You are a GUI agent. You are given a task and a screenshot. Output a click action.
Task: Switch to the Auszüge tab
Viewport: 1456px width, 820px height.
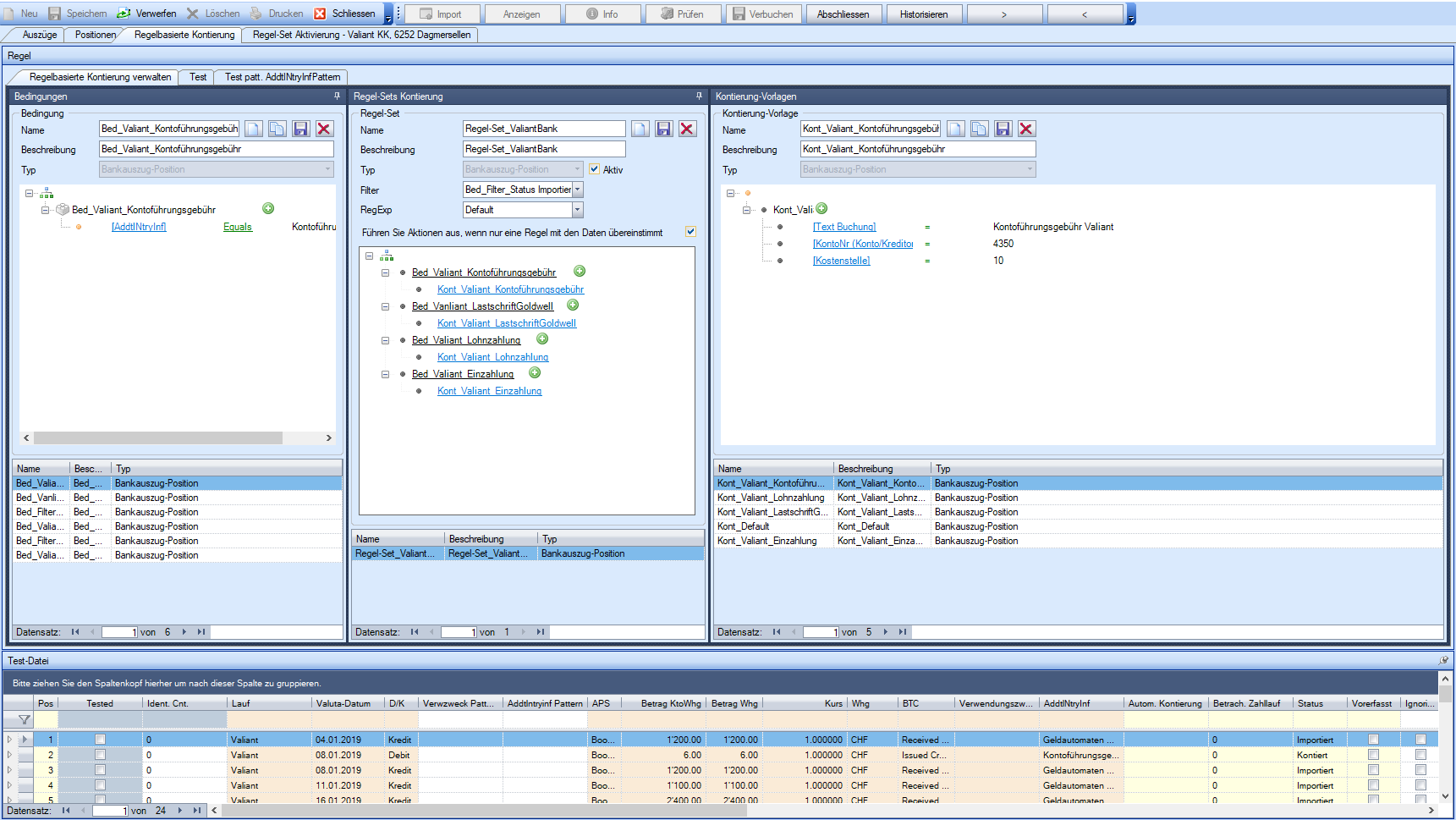pos(39,35)
